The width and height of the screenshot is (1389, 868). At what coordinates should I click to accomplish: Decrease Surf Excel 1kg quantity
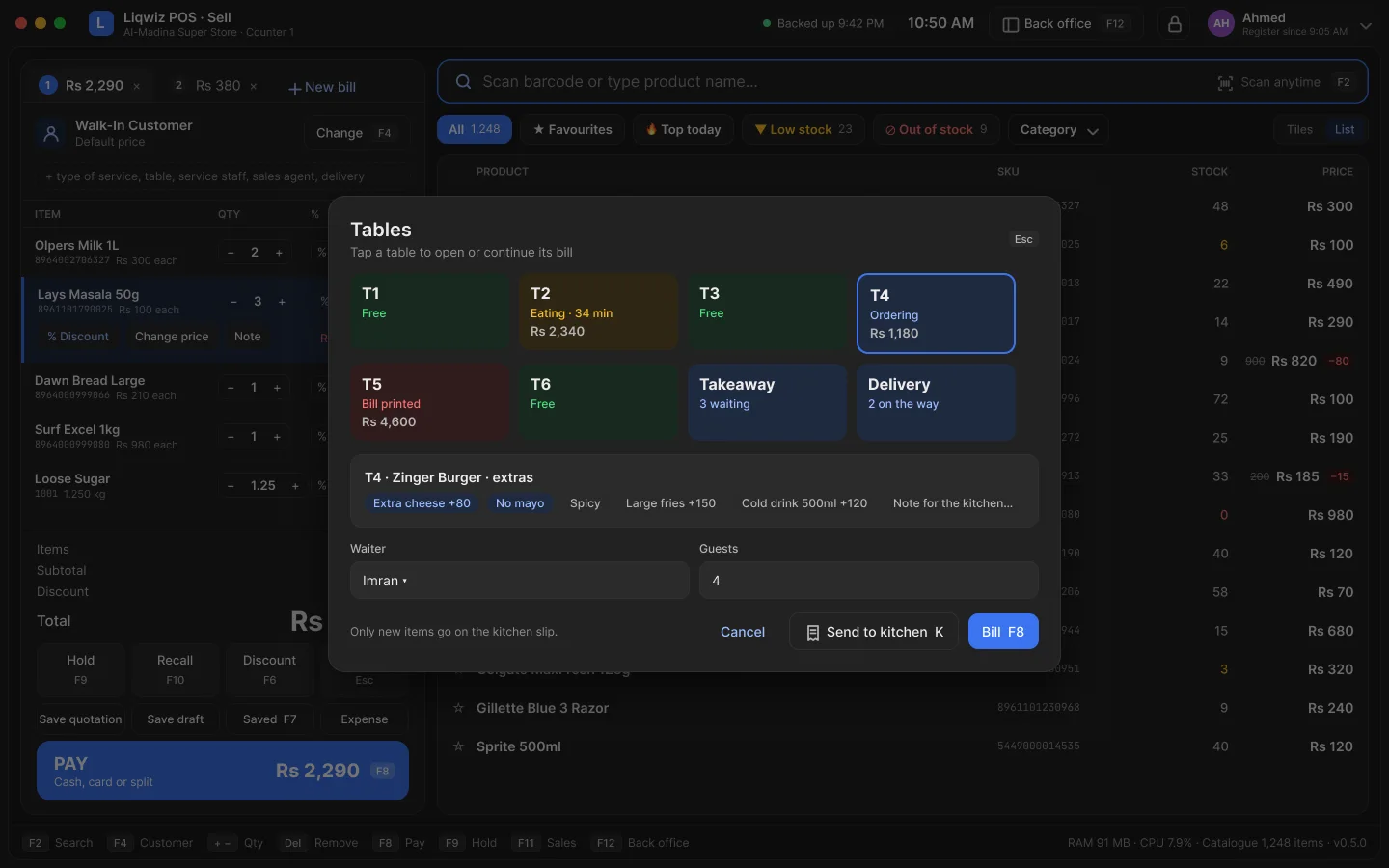click(x=231, y=437)
